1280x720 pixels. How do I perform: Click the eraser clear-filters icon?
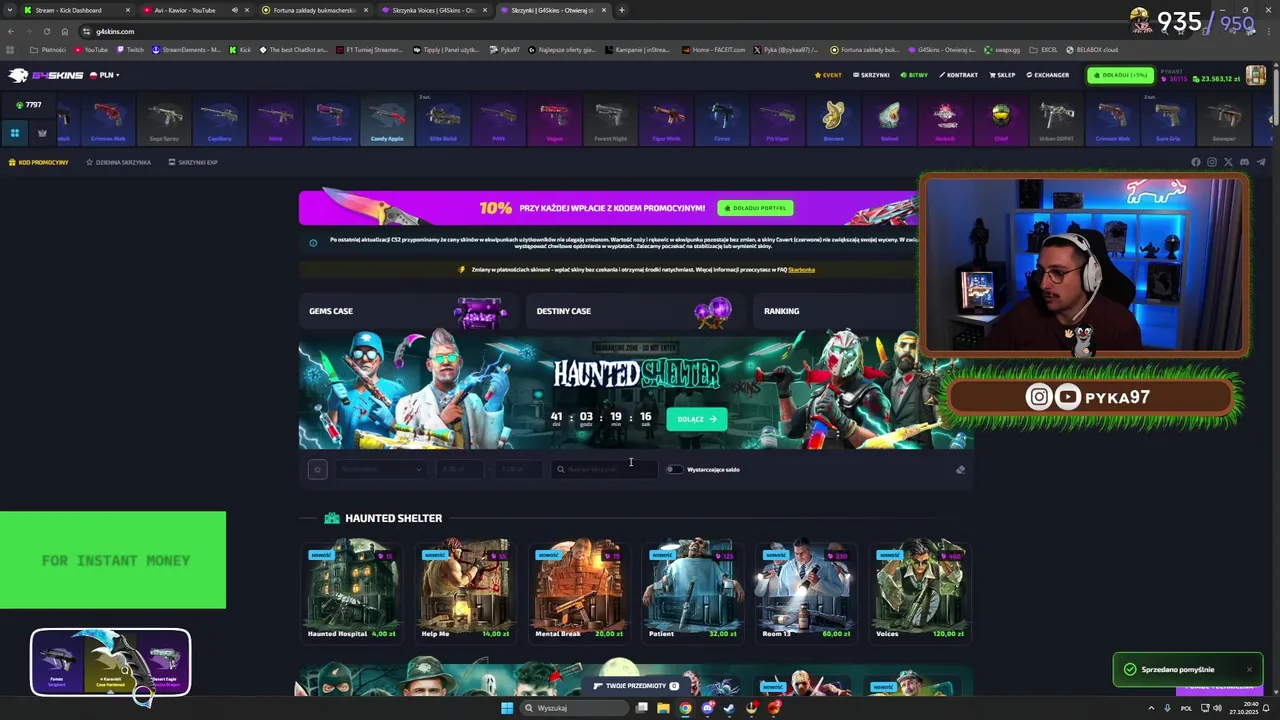(960, 469)
